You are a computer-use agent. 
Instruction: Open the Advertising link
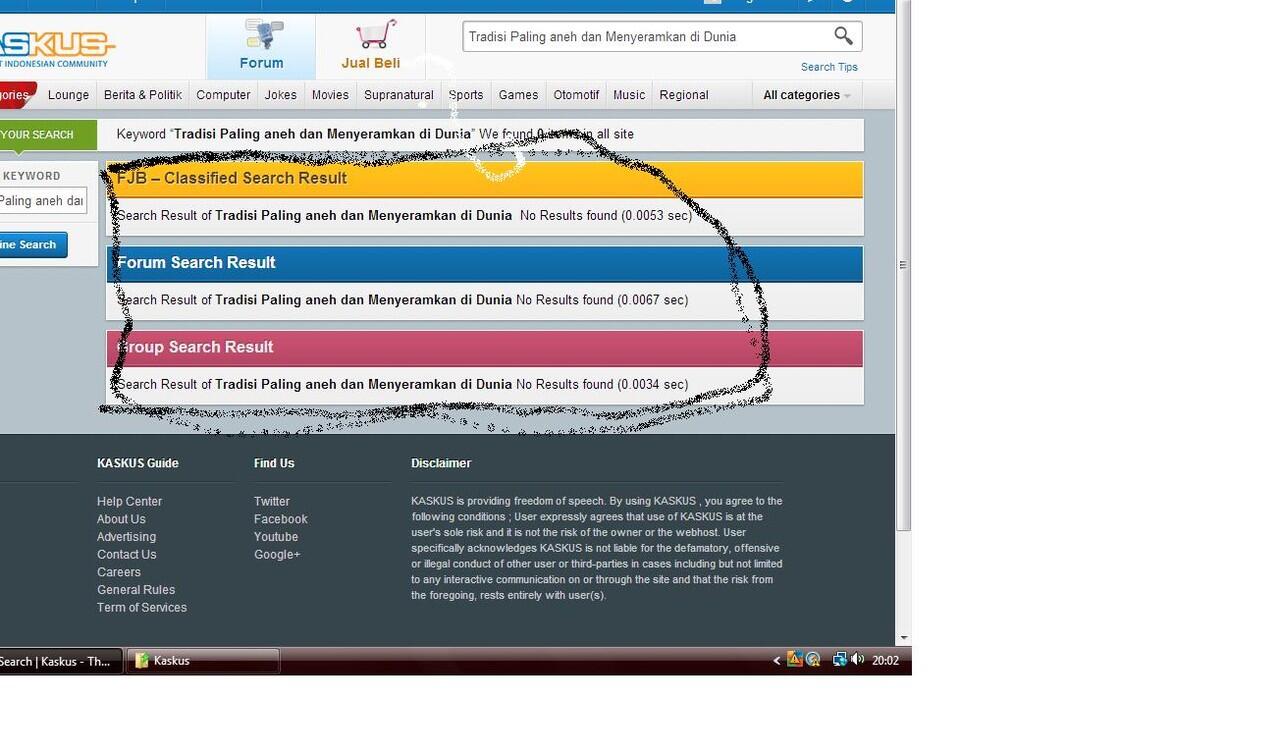pos(126,537)
